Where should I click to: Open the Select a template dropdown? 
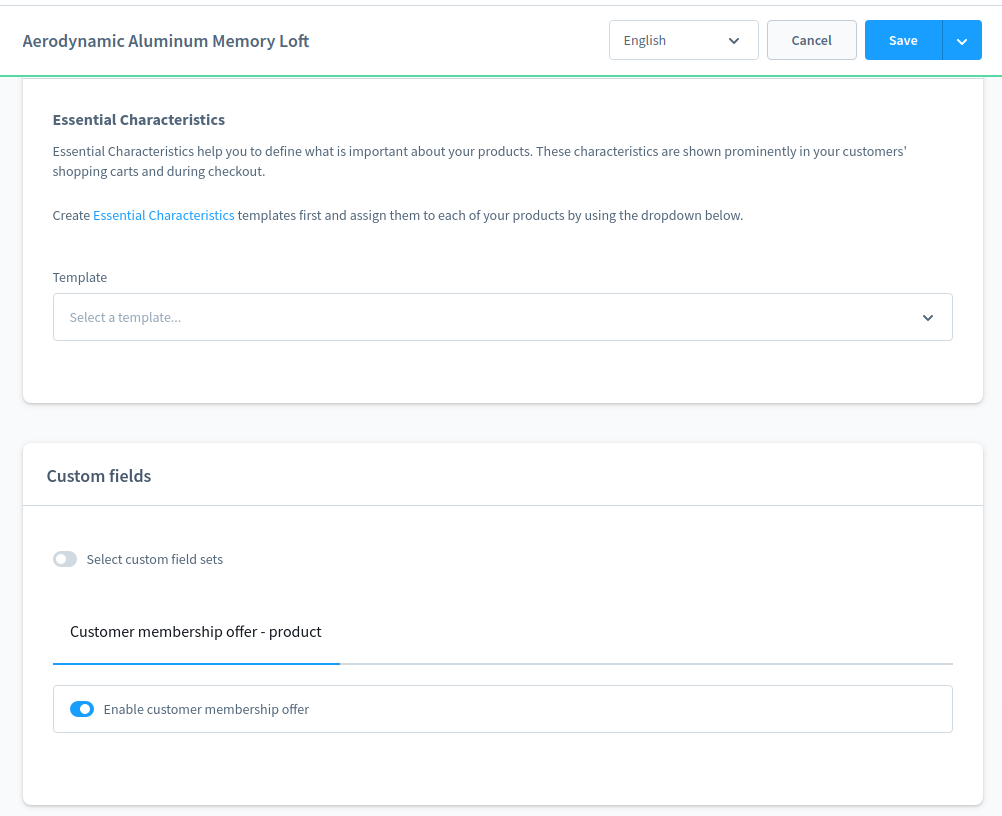click(x=502, y=317)
